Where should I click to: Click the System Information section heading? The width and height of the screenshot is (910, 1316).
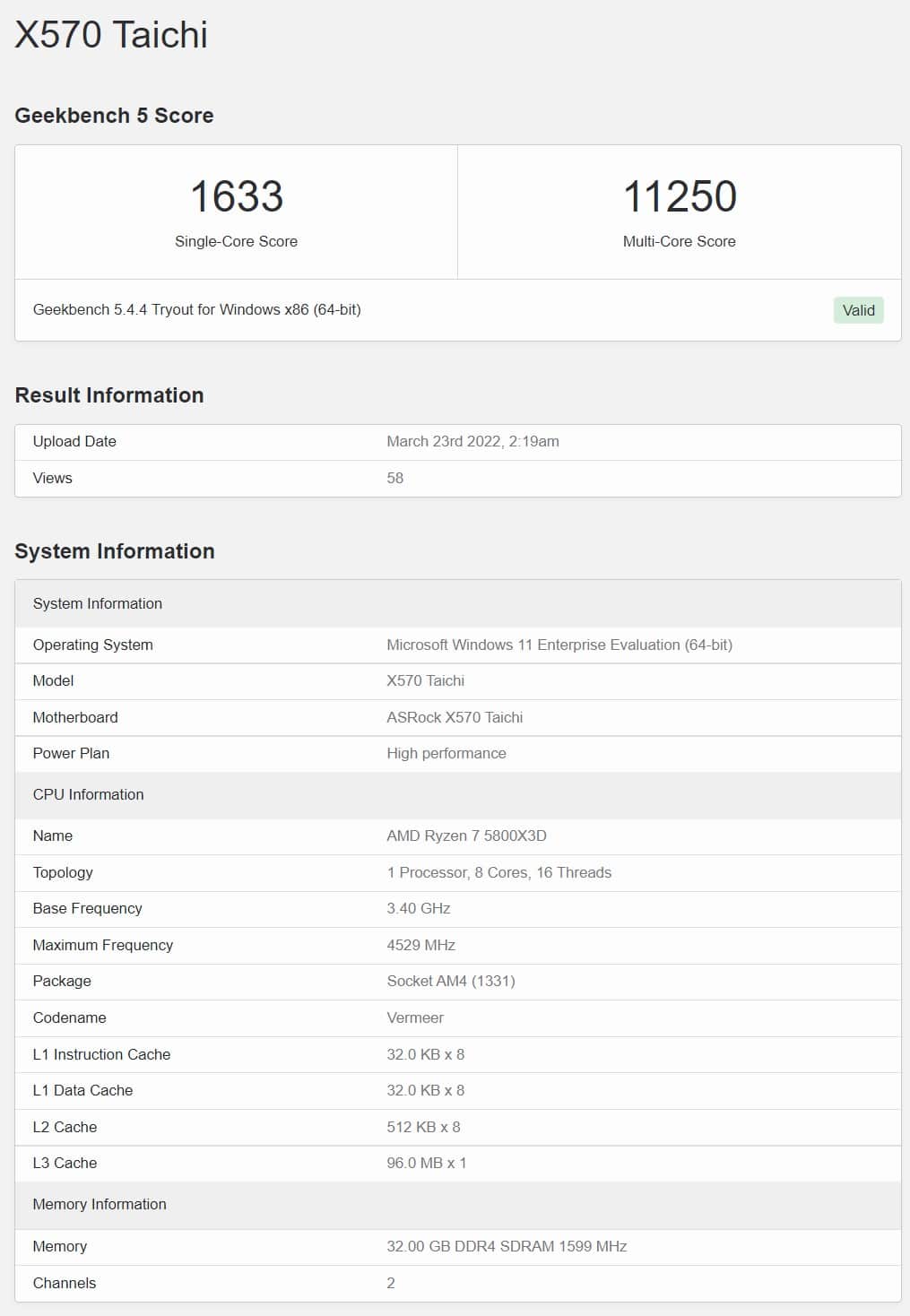click(x=115, y=551)
